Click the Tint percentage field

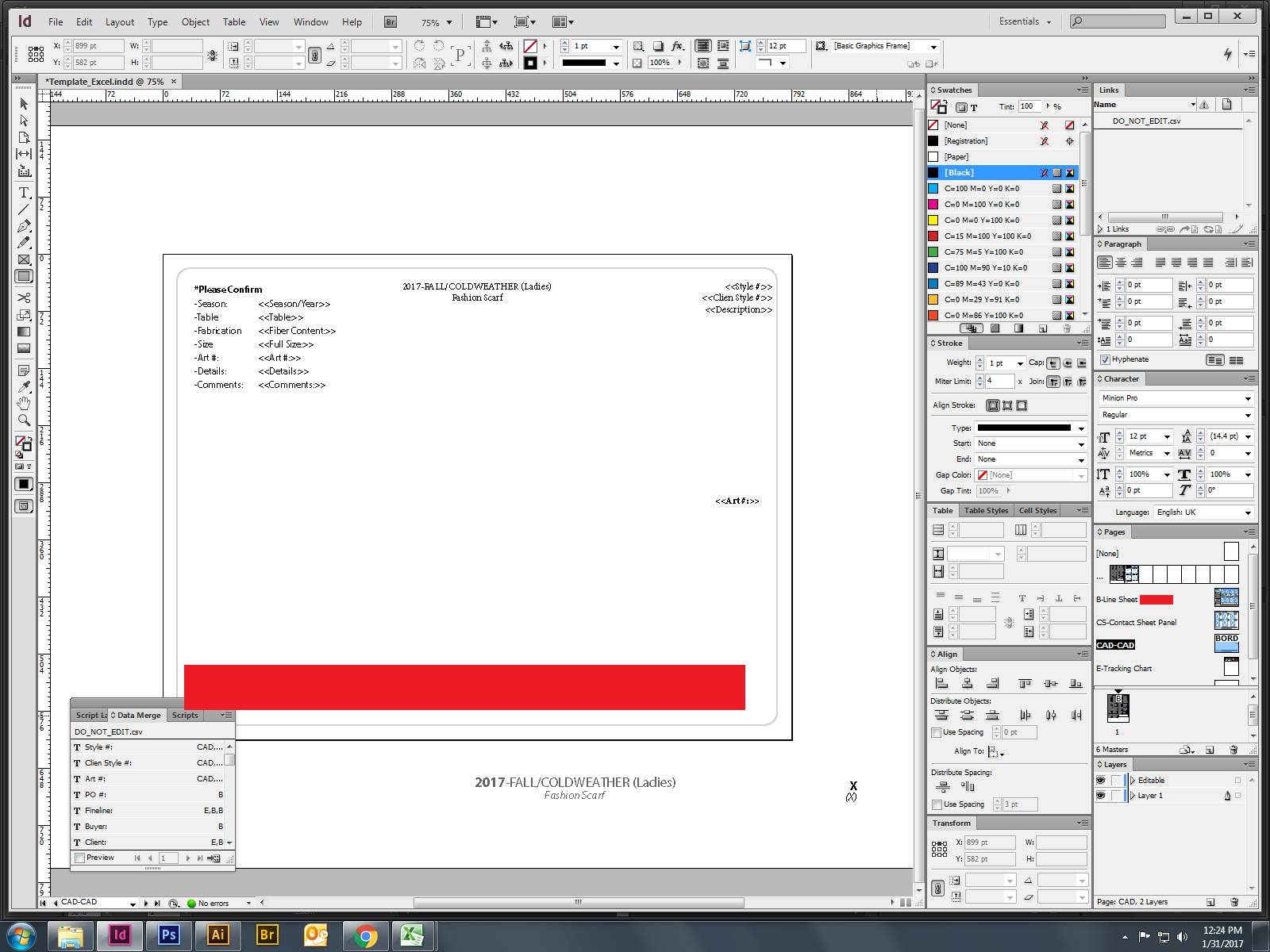point(1030,106)
